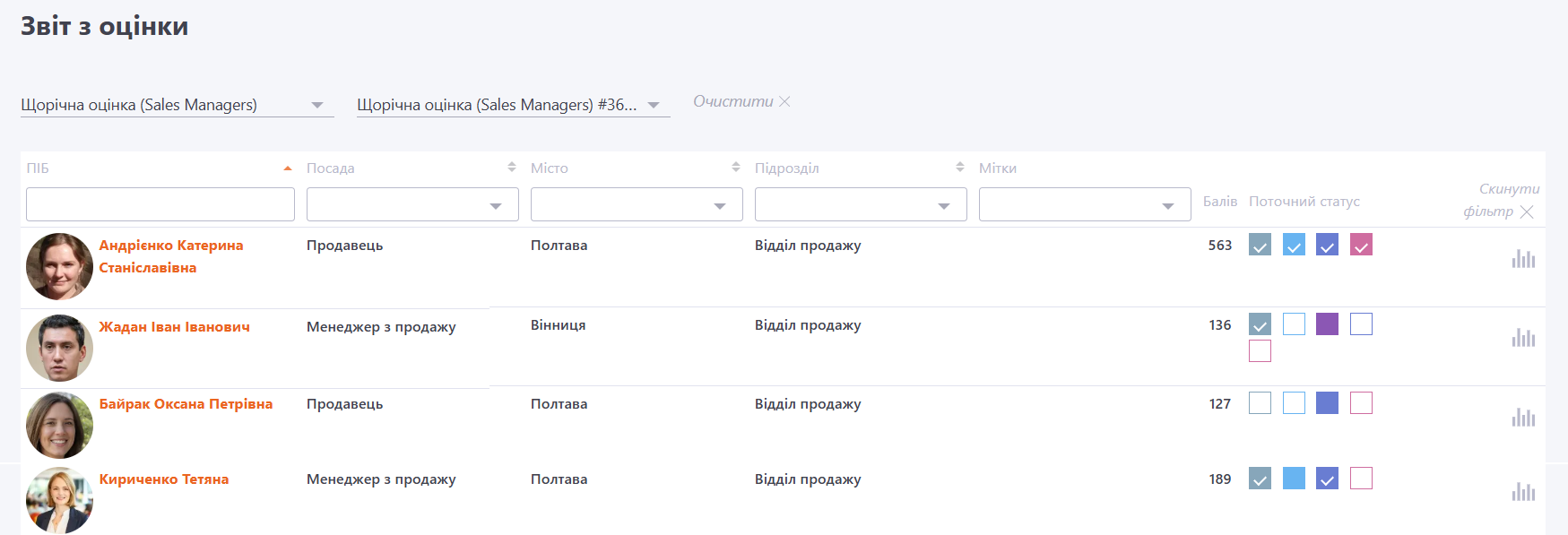Open chart icon for Жадан Іван row
This screenshot has width=1568, height=535.
click(1523, 338)
